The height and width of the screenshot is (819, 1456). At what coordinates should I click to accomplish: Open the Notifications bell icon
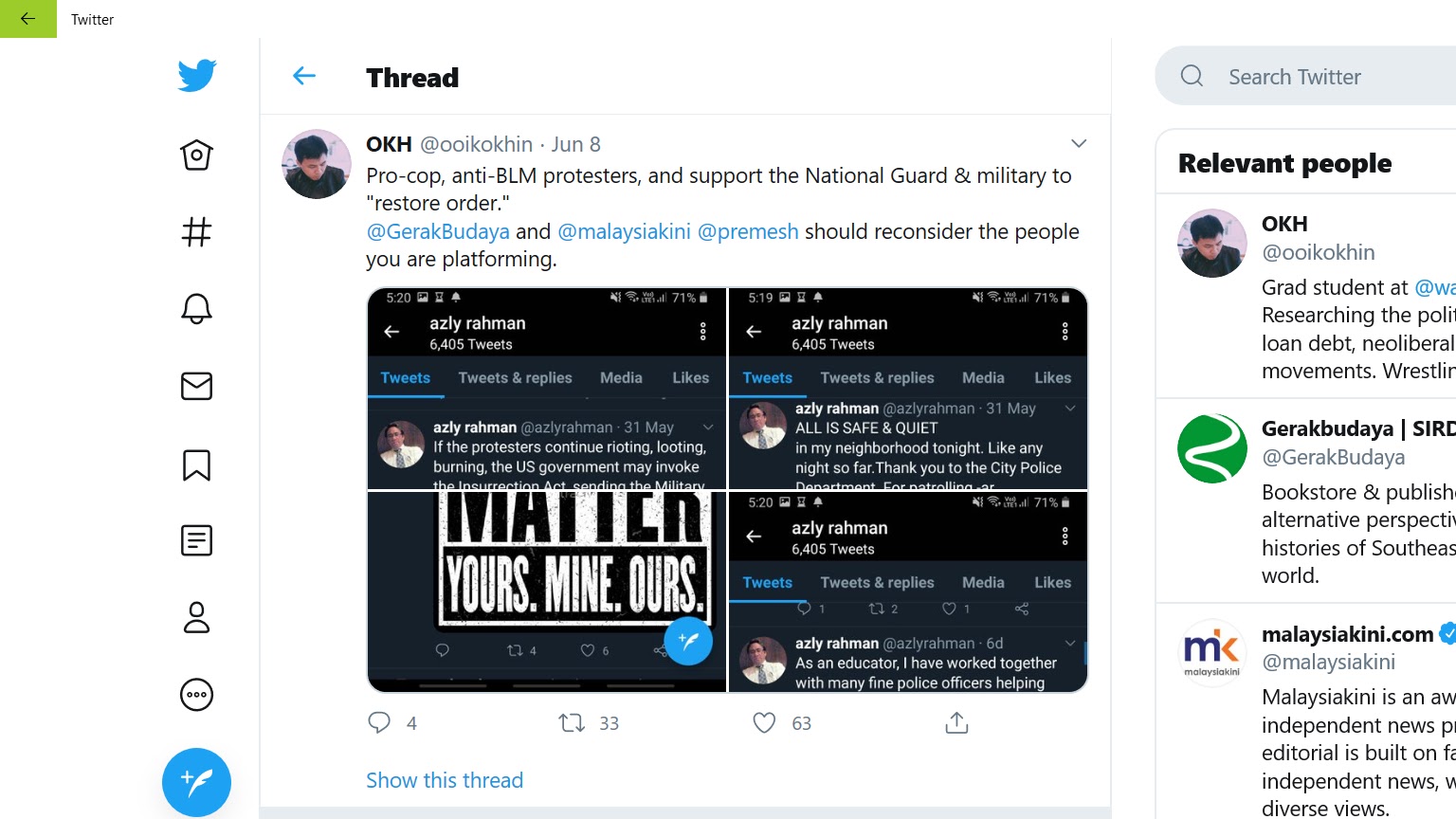point(196,309)
